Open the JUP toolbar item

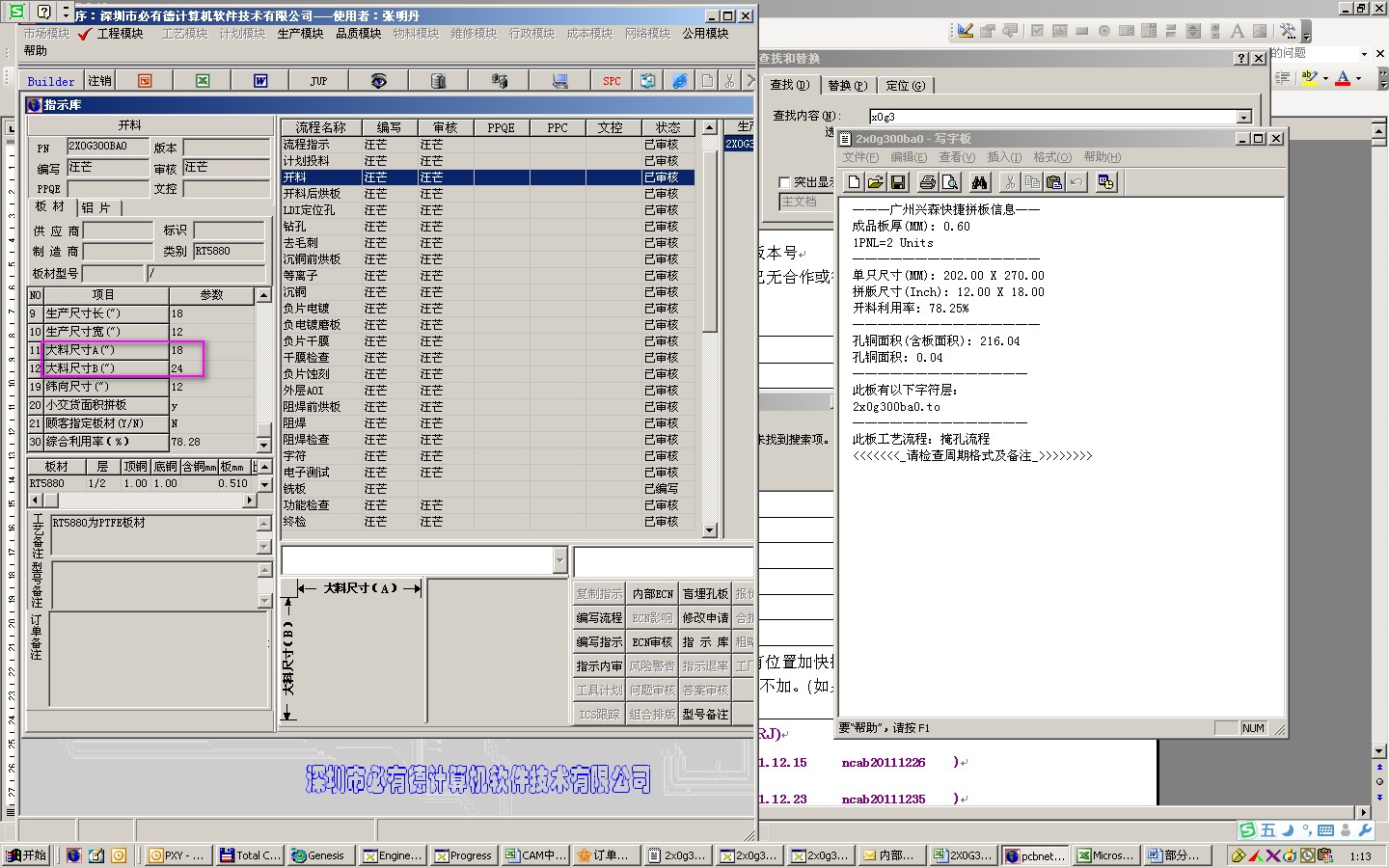click(x=318, y=81)
